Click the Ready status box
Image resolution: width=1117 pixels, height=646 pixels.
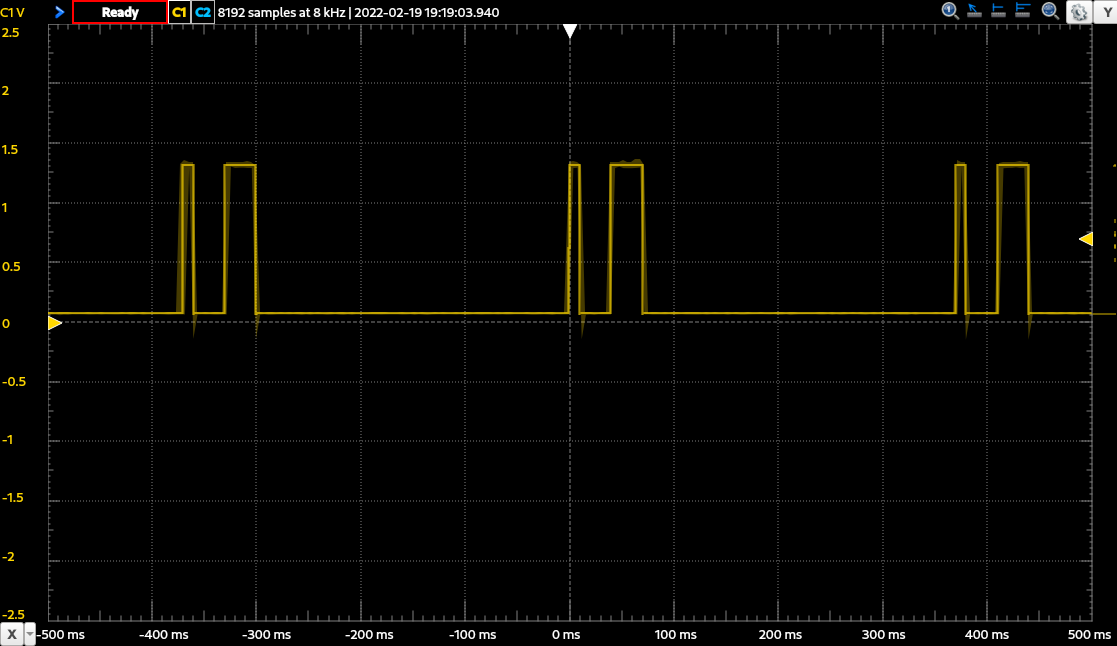click(x=120, y=12)
